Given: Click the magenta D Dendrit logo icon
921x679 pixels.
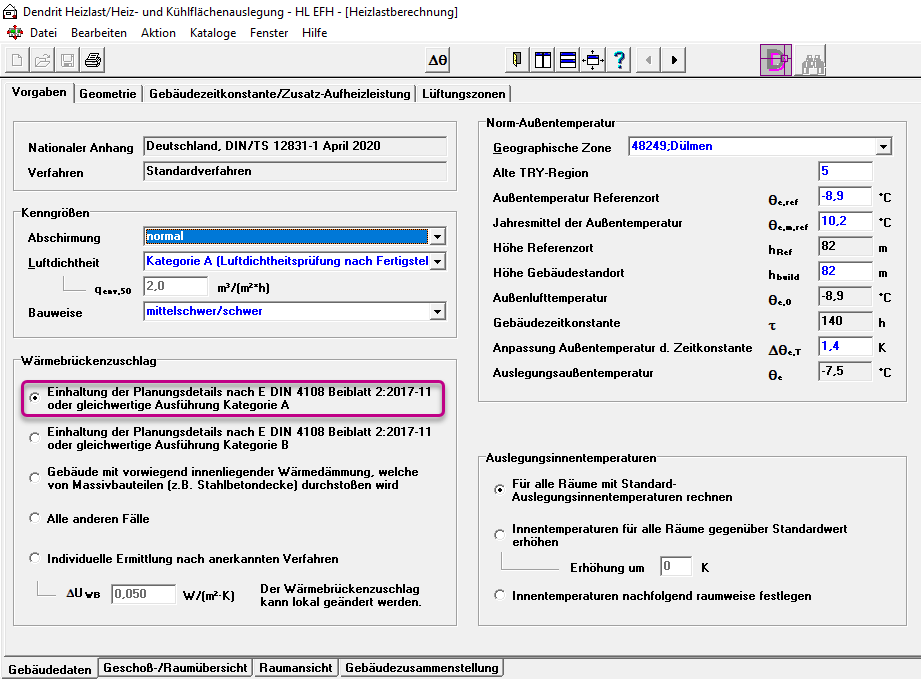Looking at the screenshot, I should 775,60.
